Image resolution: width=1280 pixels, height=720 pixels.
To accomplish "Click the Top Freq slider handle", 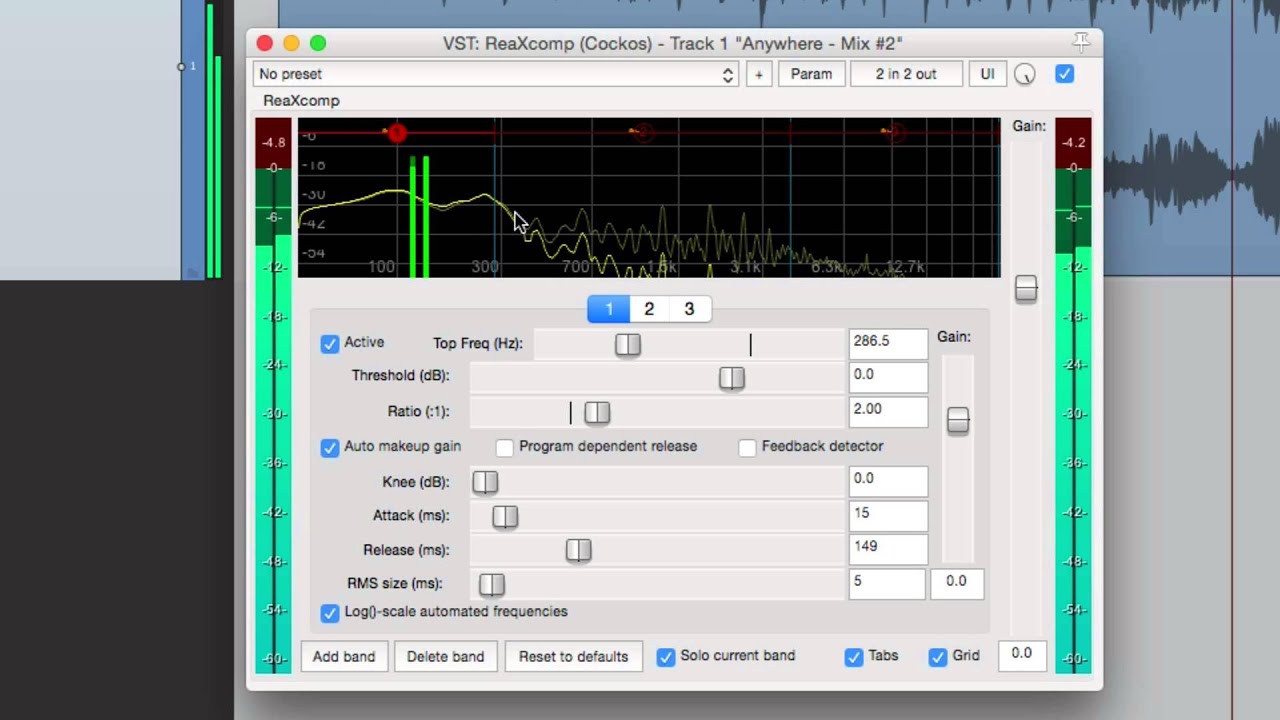I will [628, 345].
